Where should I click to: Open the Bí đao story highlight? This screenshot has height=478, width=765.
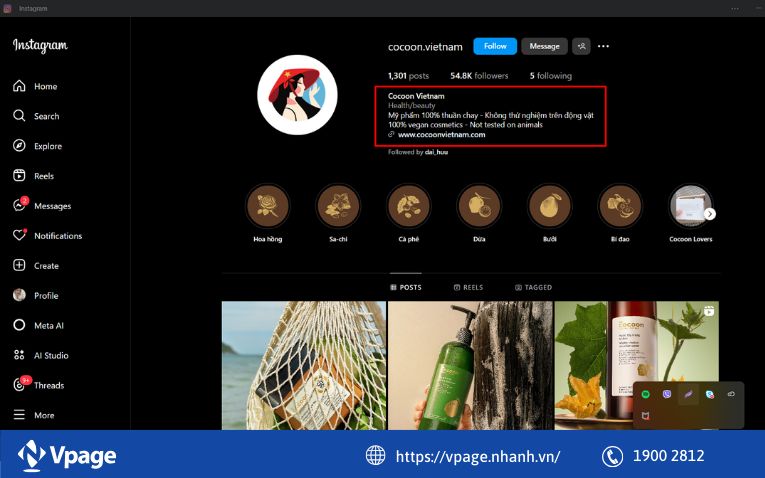(620, 206)
